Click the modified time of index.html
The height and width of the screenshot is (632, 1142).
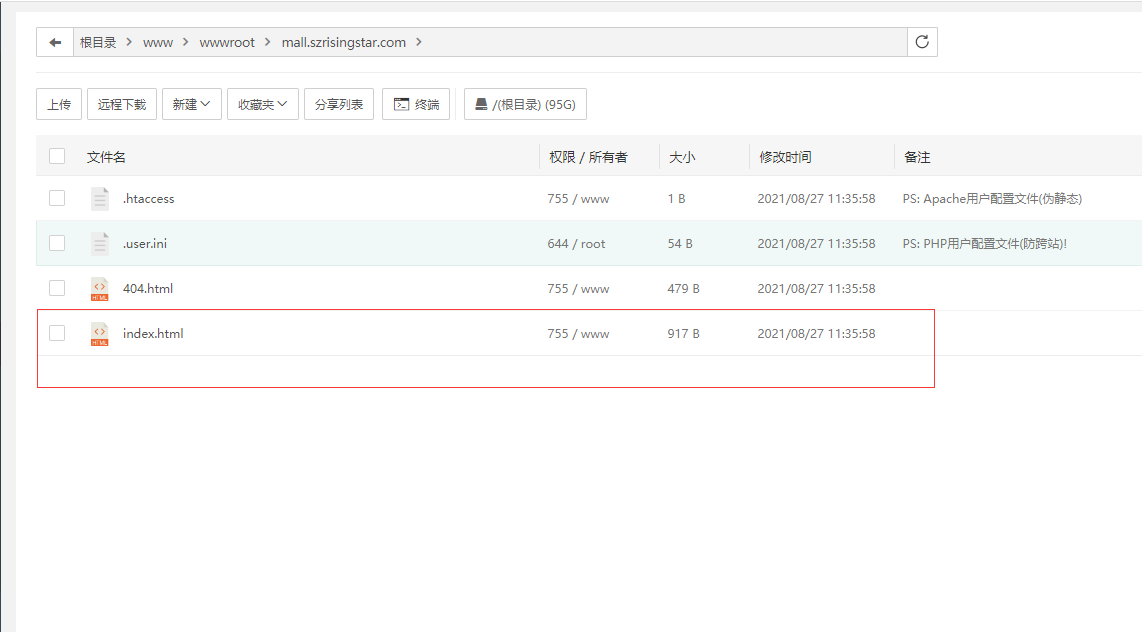(x=816, y=333)
